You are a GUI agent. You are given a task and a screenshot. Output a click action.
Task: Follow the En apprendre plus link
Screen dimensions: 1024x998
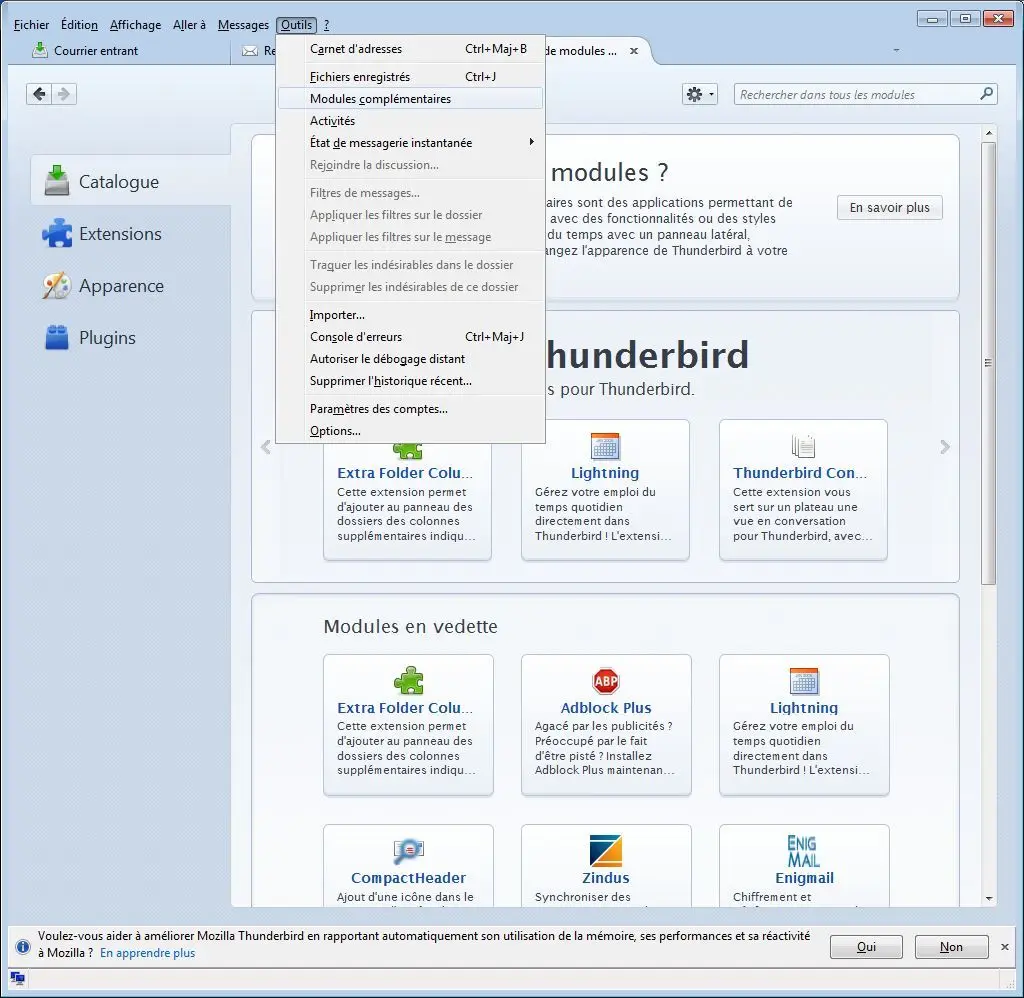tap(148, 953)
